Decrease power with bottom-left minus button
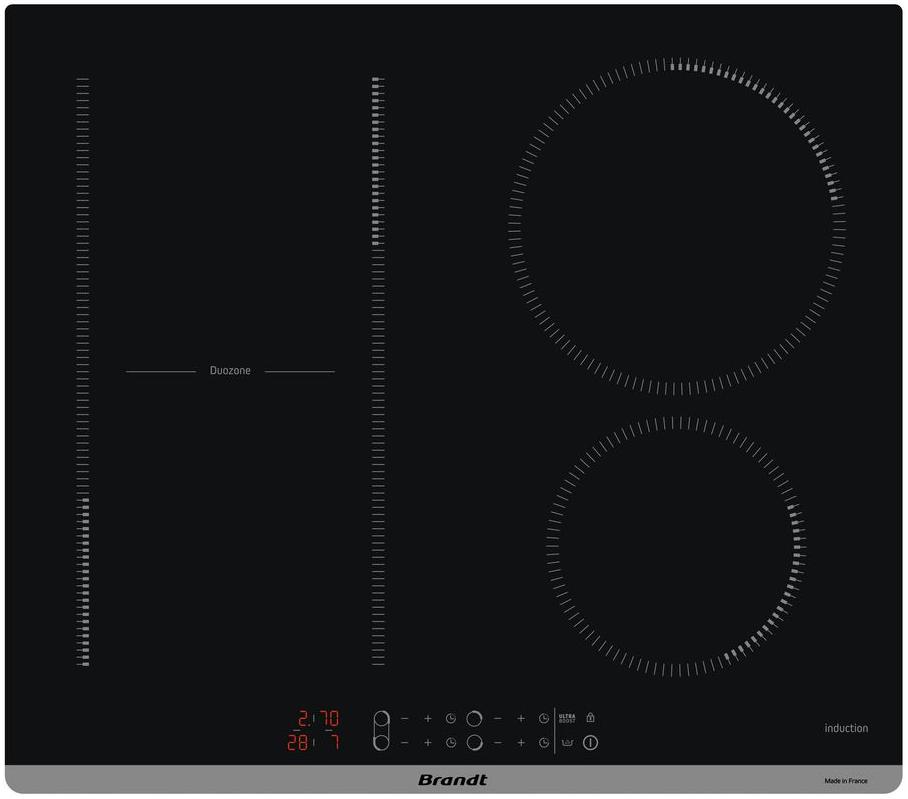This screenshot has width=908, height=799. point(405,743)
